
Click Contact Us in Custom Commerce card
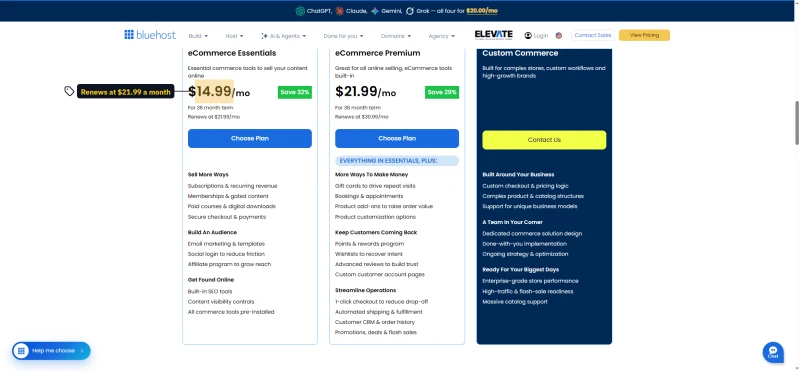tap(544, 140)
